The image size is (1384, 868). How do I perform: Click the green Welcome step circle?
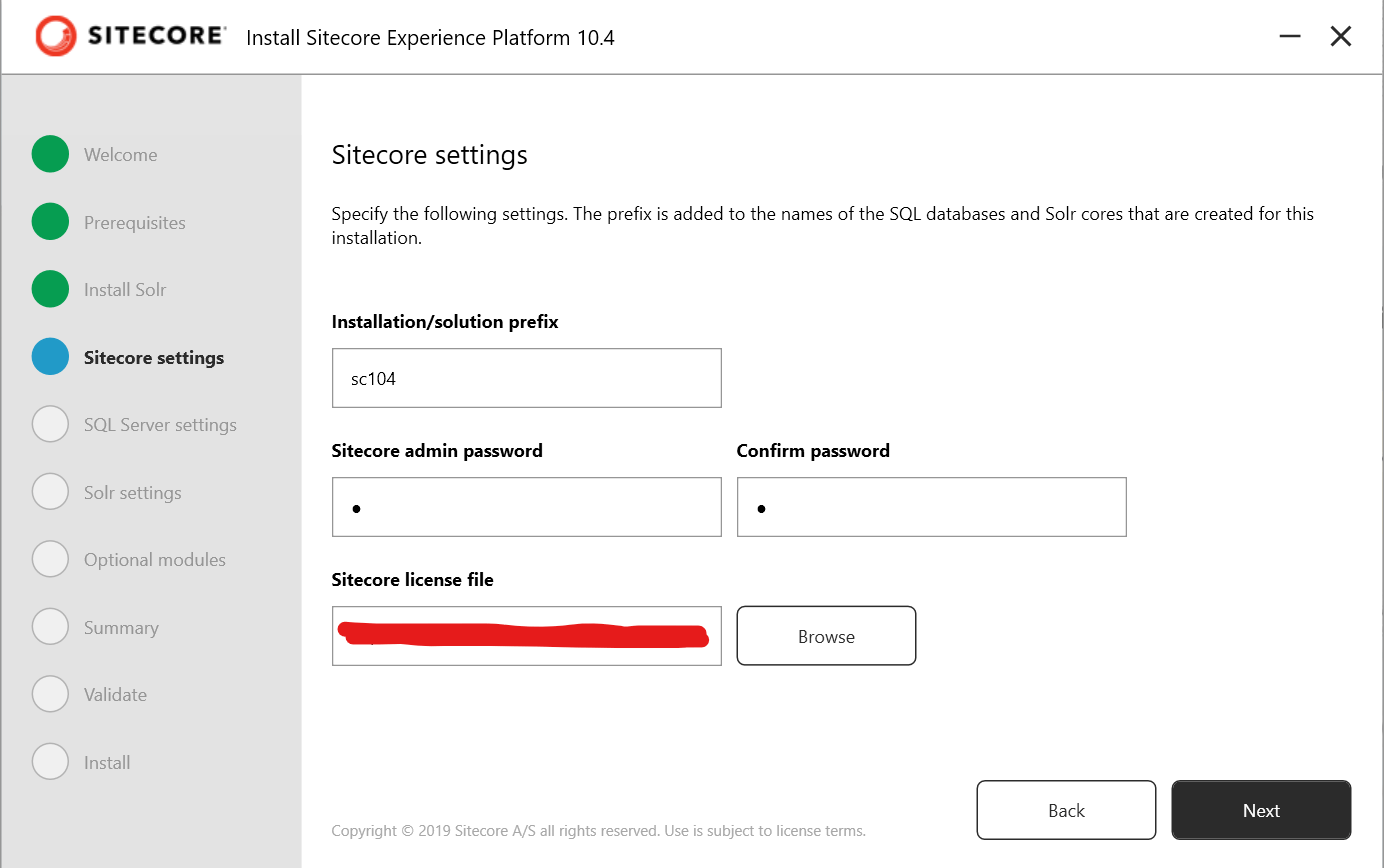coord(50,154)
